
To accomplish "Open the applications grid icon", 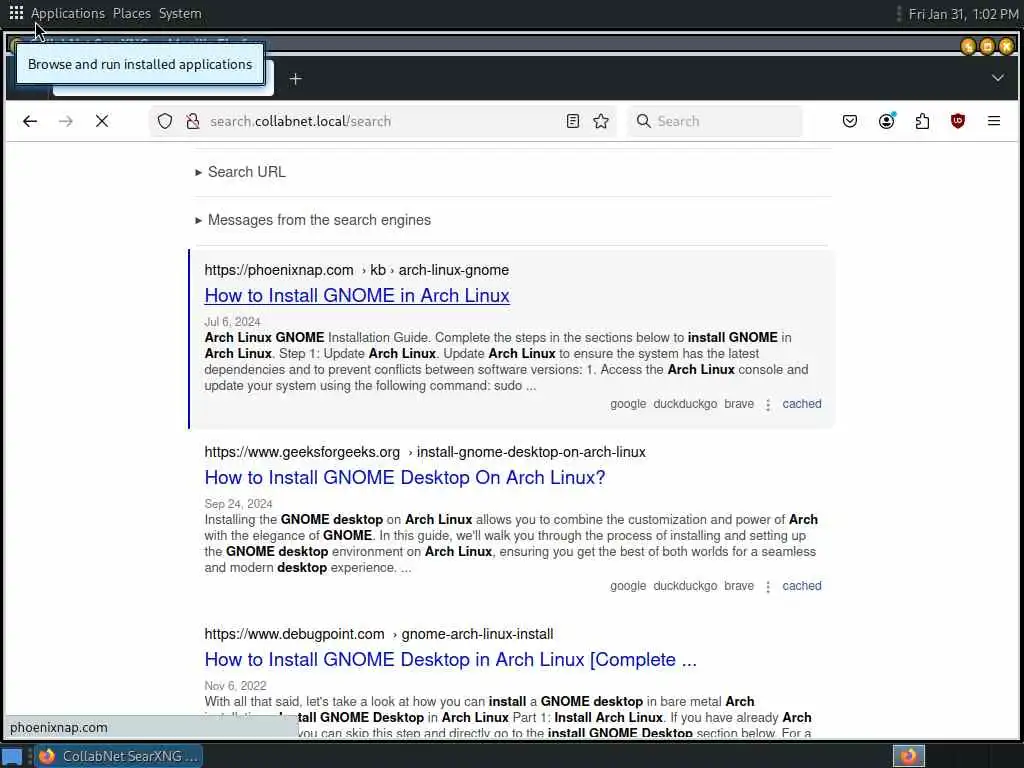I will [16, 13].
